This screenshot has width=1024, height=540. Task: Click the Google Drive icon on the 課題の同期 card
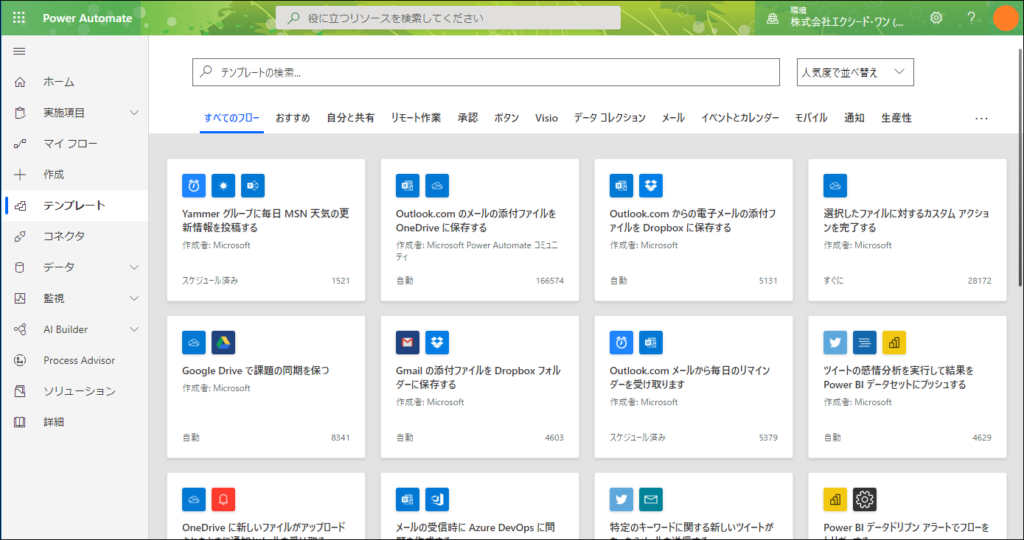(223, 342)
